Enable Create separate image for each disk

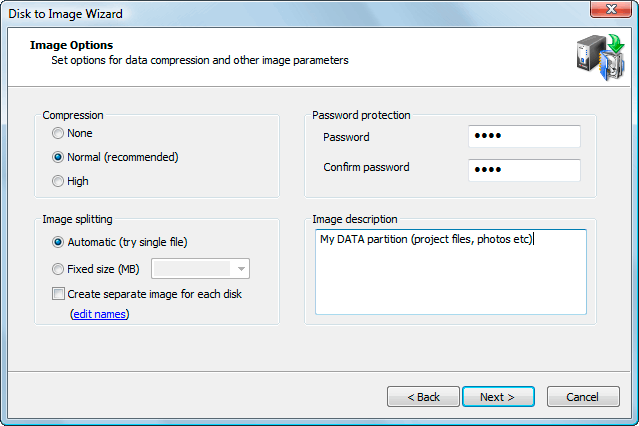(58, 294)
